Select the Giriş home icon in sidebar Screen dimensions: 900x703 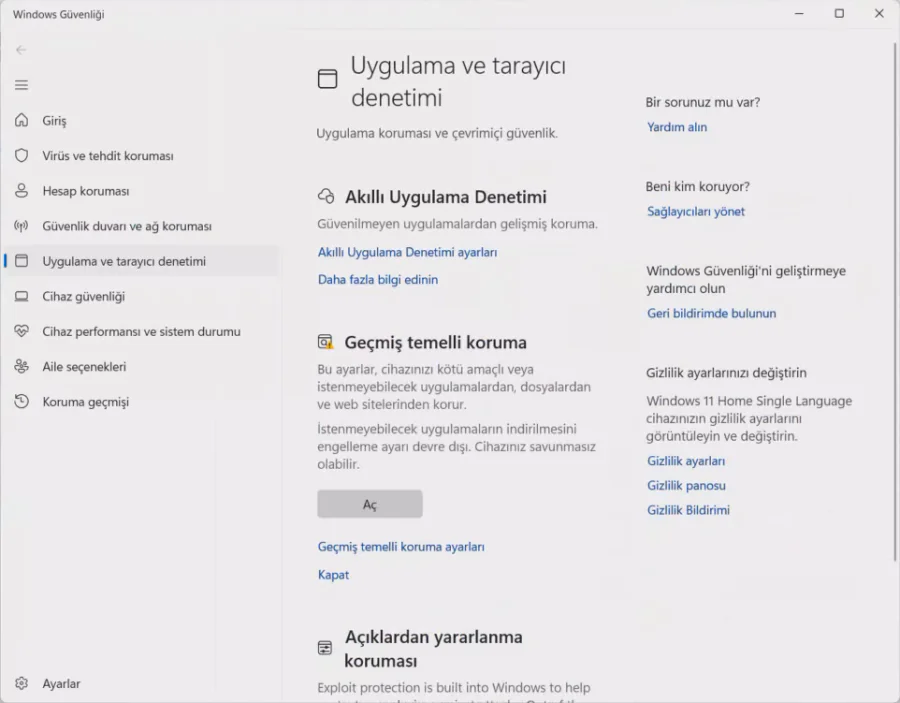[22, 121]
